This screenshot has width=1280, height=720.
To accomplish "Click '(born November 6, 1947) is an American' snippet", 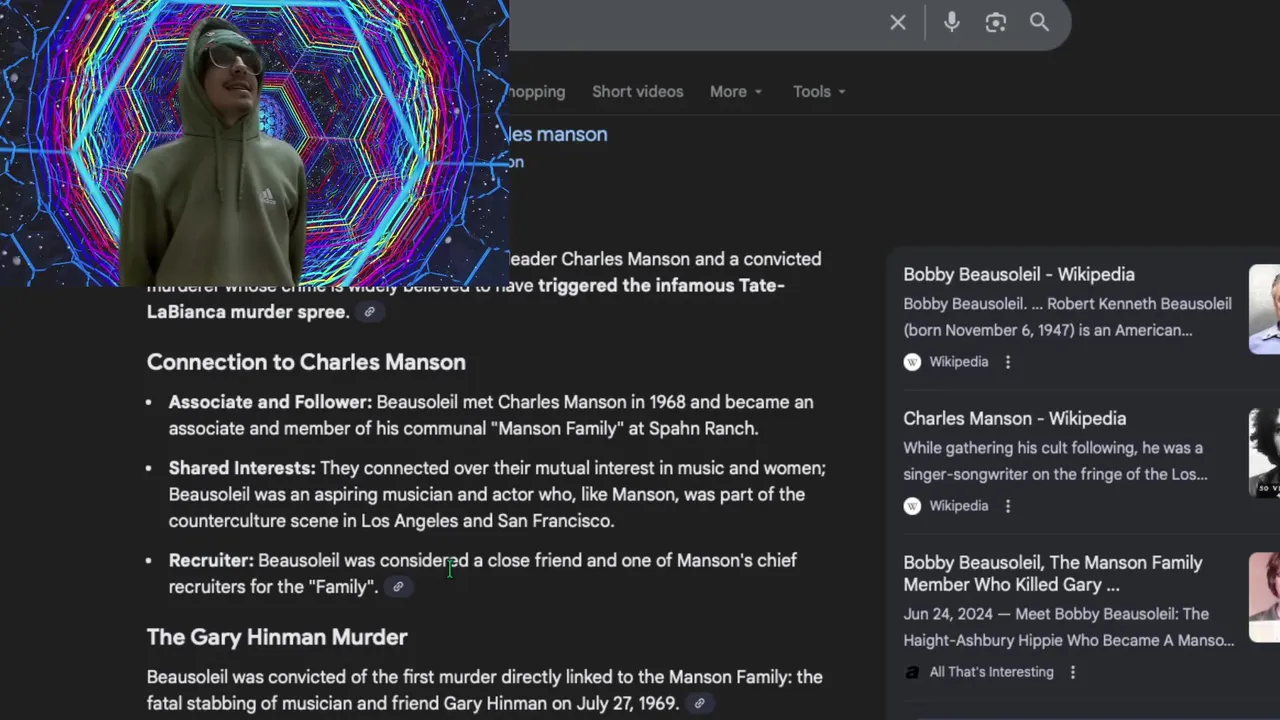I will coord(1048,330).
